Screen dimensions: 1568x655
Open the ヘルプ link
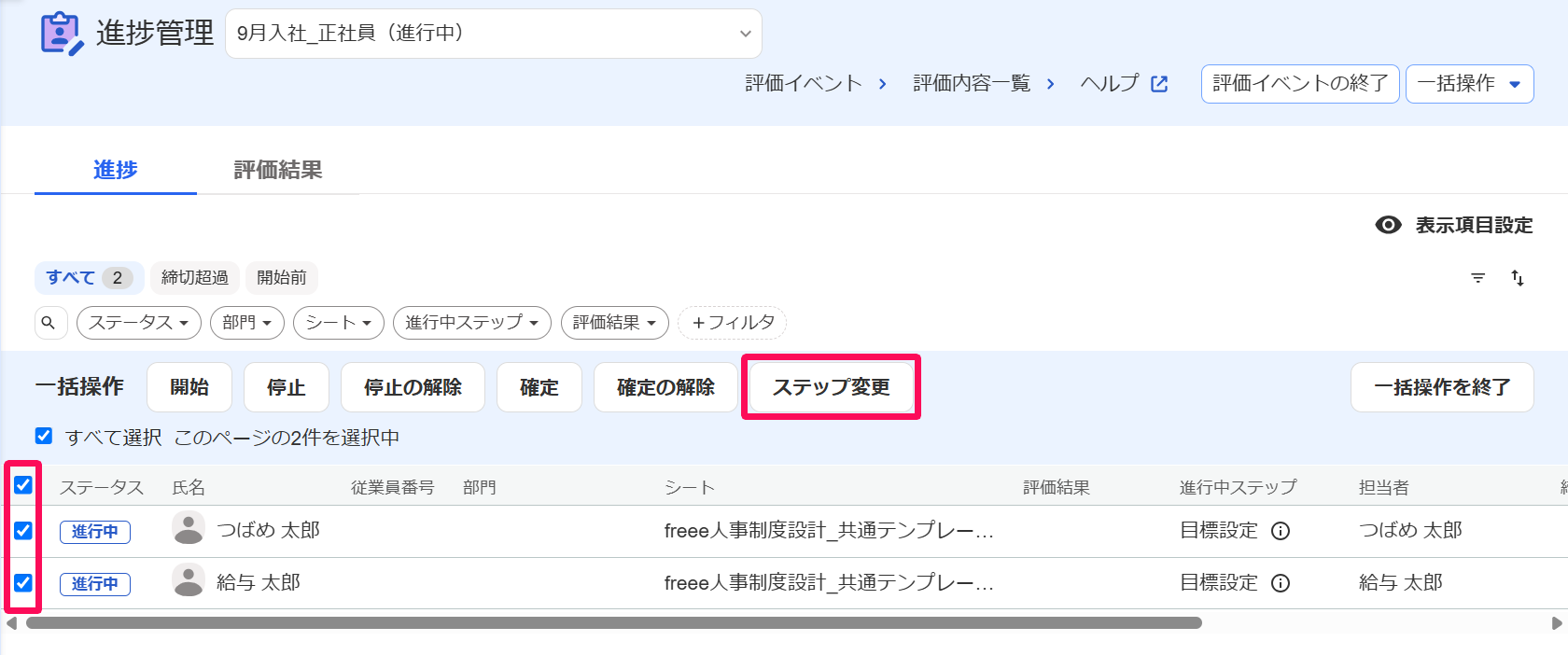tap(1110, 84)
